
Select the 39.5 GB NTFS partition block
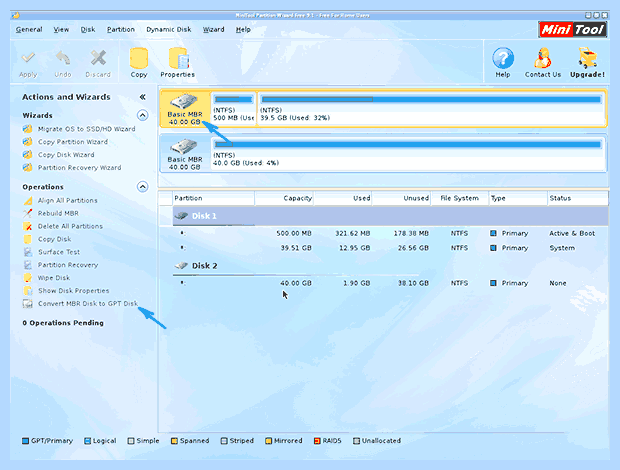click(x=431, y=109)
